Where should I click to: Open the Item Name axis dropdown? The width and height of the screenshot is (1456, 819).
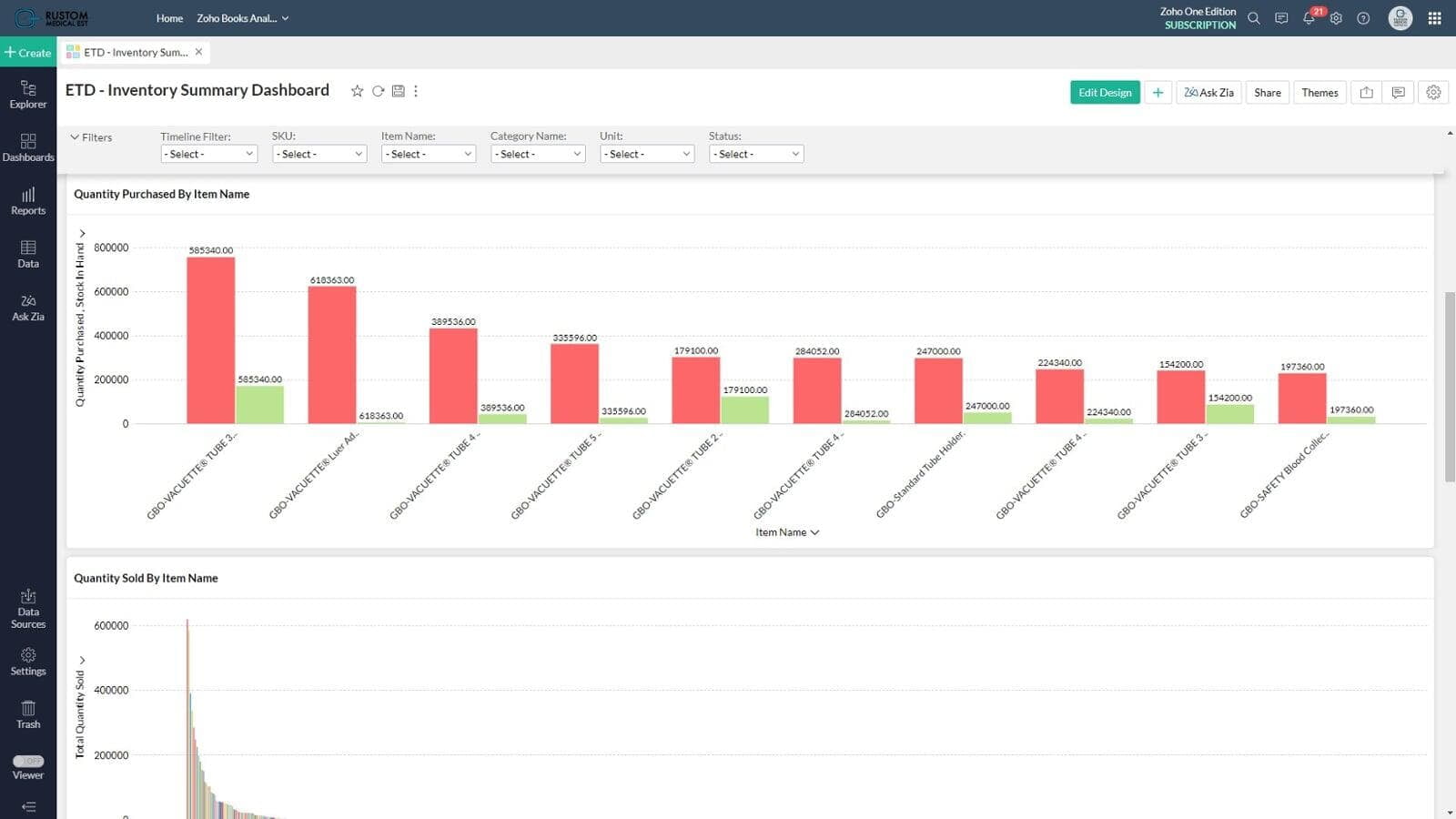coord(787,532)
